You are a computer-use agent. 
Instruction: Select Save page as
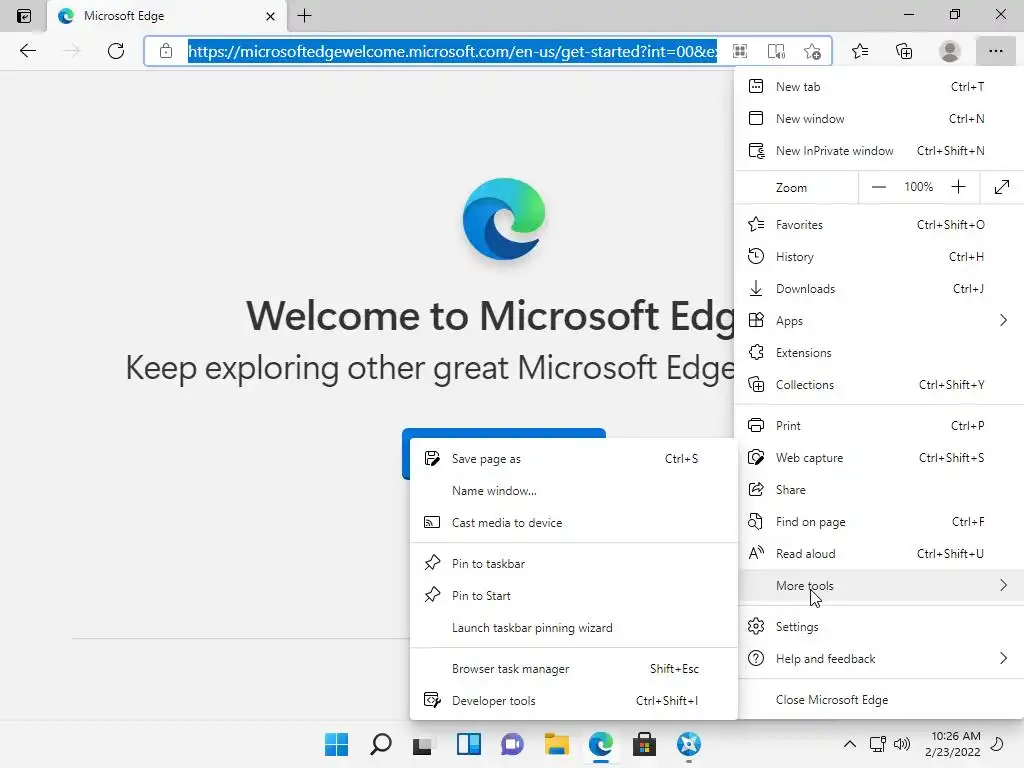coord(573,459)
